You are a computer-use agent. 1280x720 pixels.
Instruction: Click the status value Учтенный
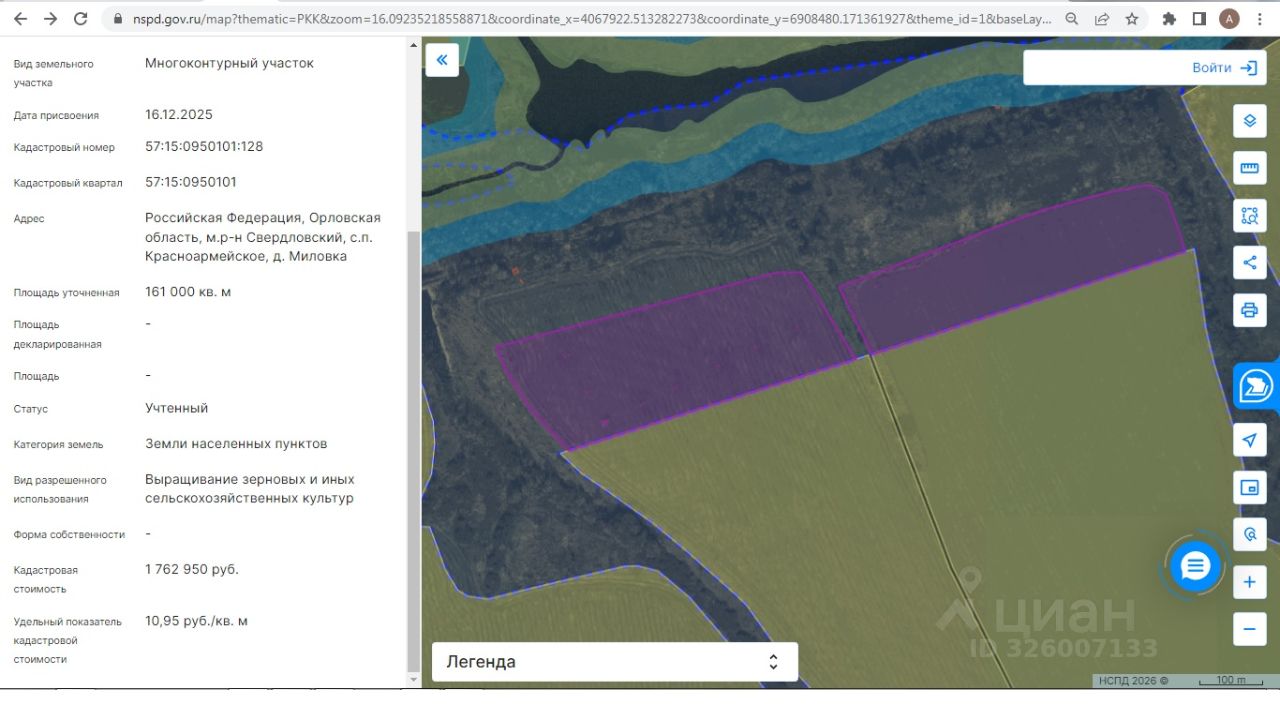tap(177, 408)
